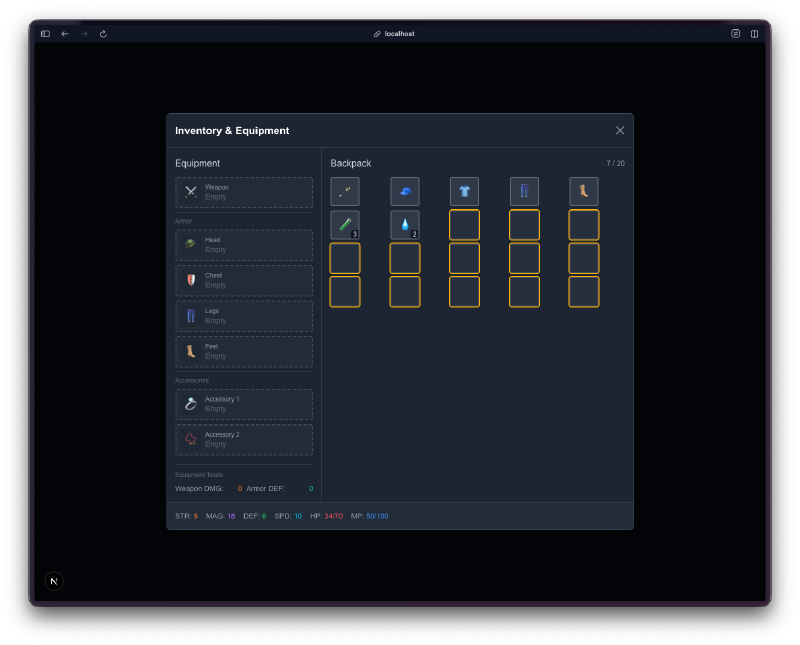Click the charm icon in Accessory 2 slot
Viewport: 800px width, 645px height.
(x=190, y=439)
